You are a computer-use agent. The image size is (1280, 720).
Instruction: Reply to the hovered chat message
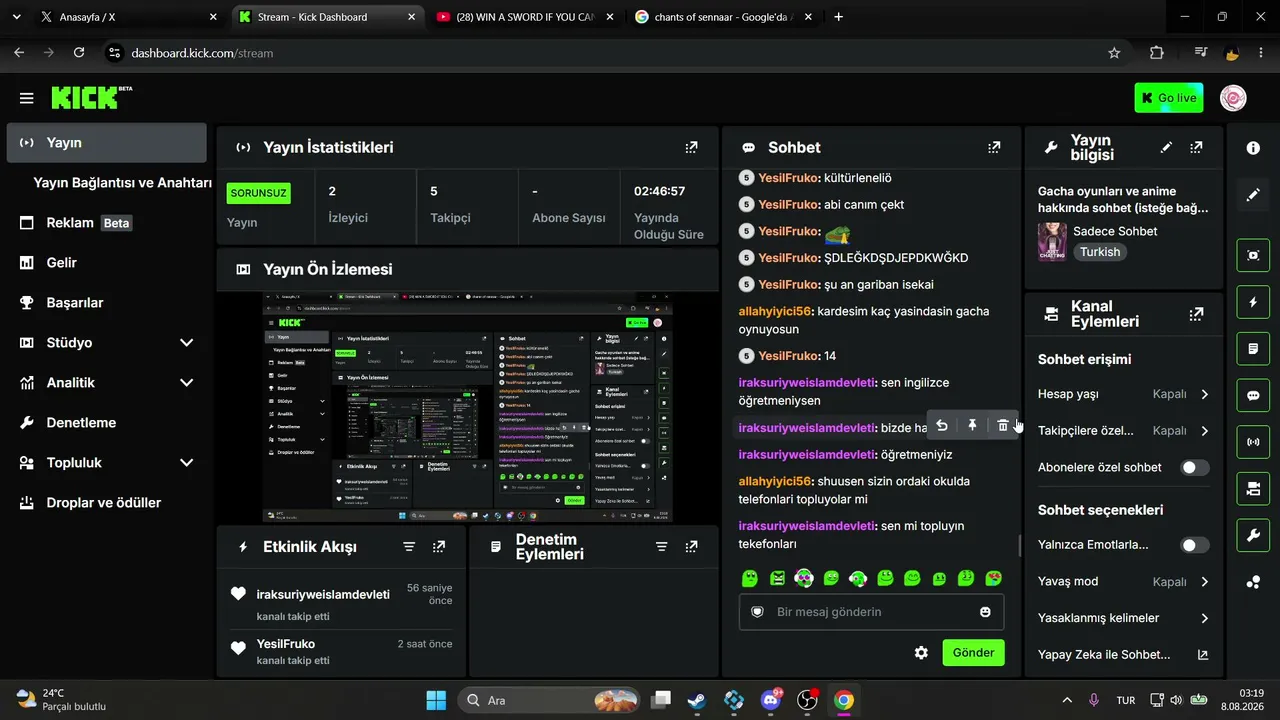coord(942,426)
